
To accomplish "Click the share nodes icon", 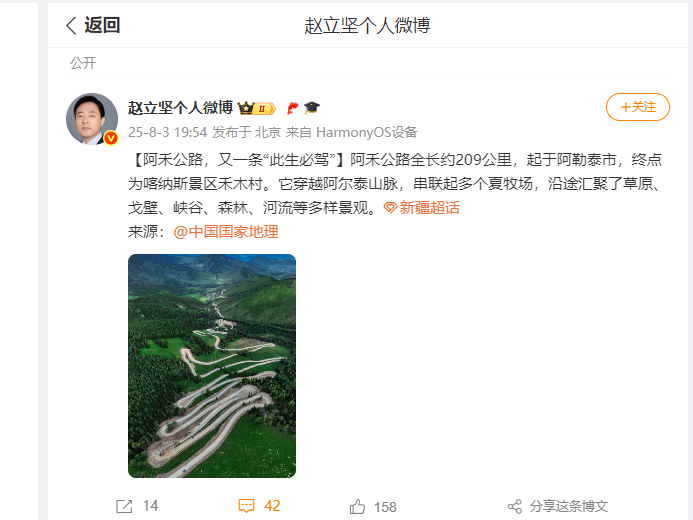I will pyautogui.click(x=515, y=506).
